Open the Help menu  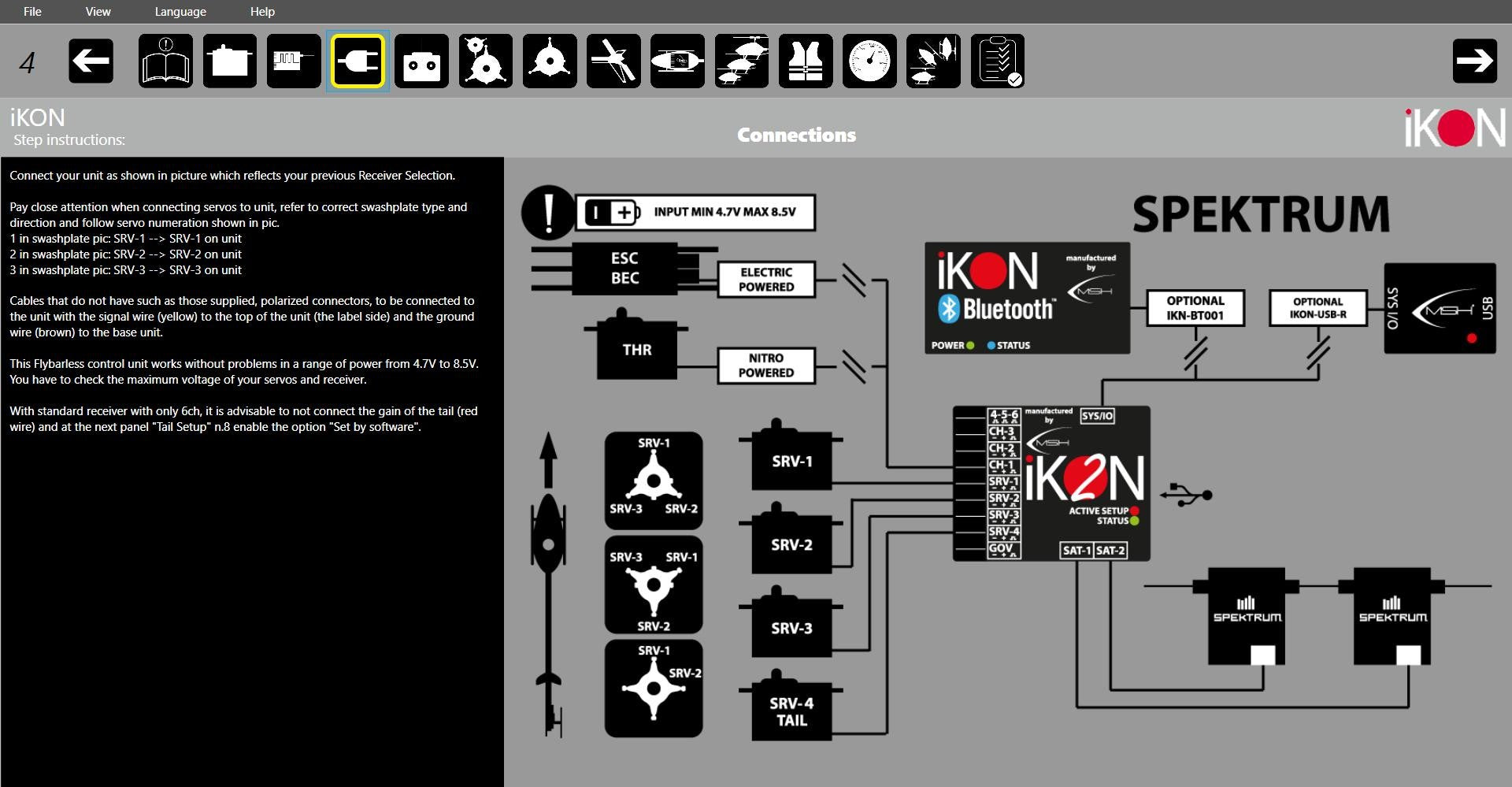point(262,12)
